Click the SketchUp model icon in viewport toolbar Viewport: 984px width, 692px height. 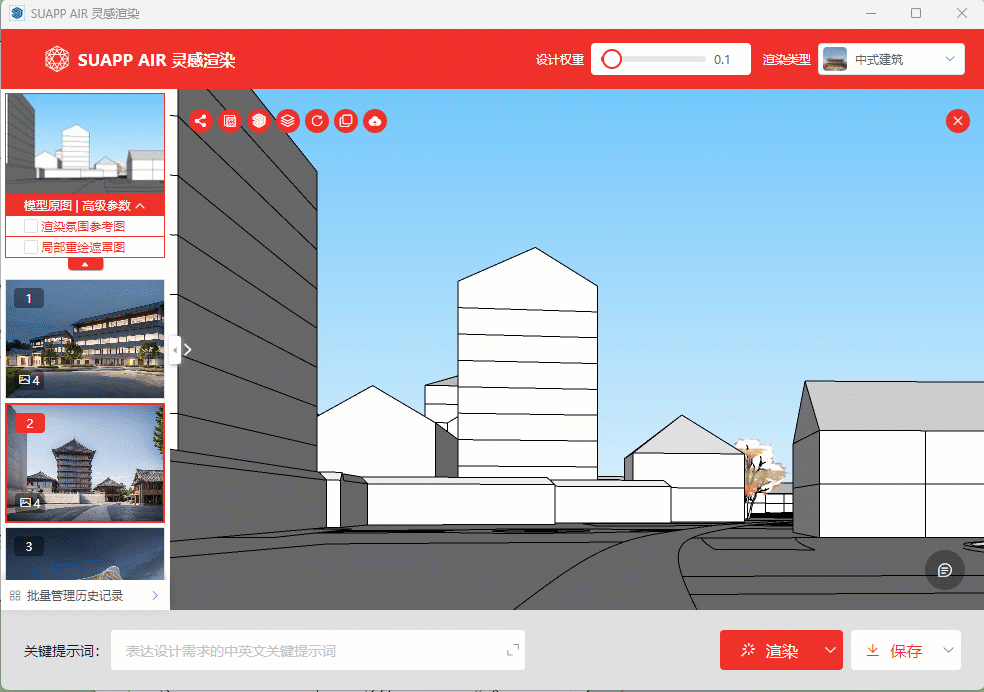click(259, 120)
